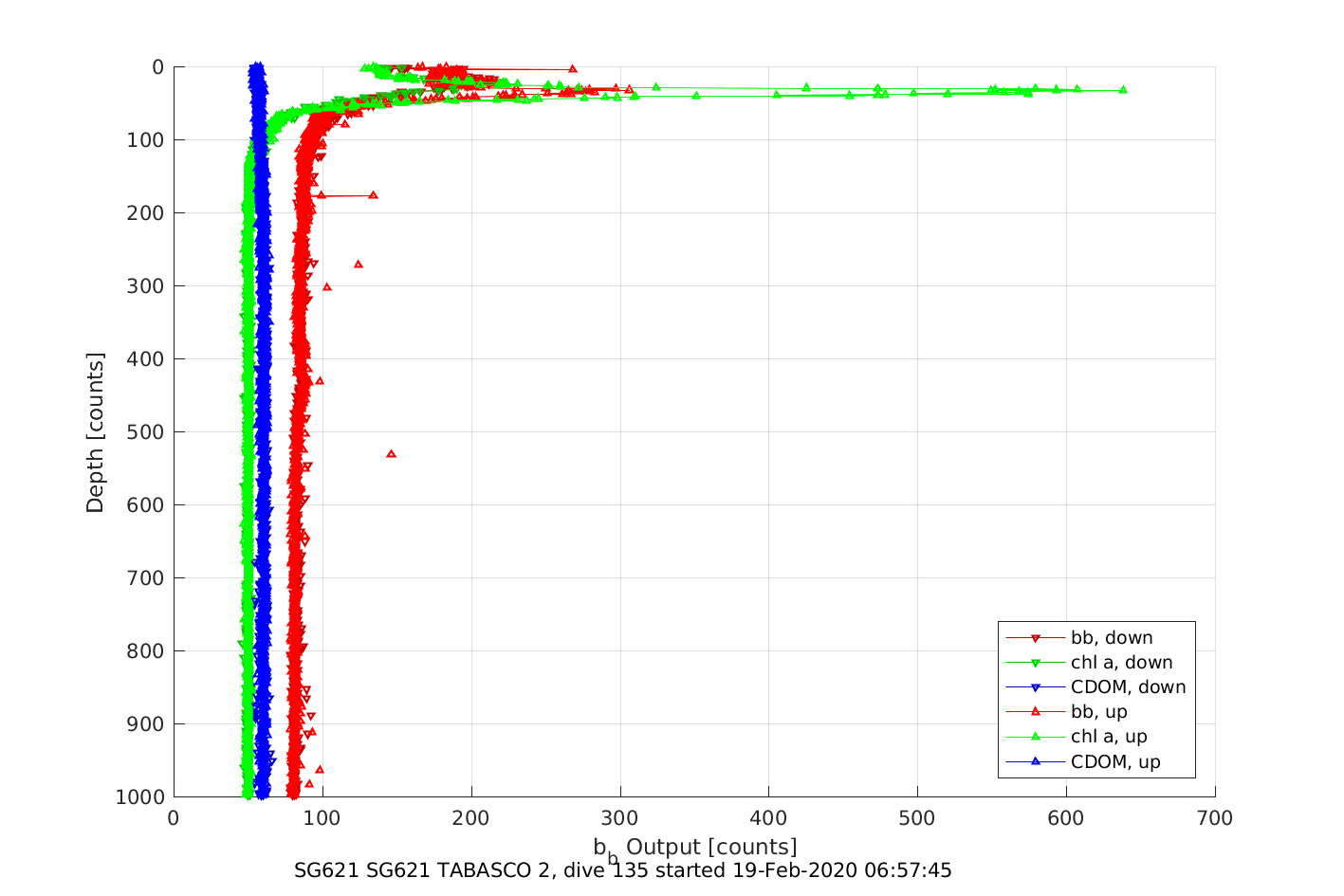Viewport: 1344px width, 896px height.
Task: Click the red down-triangle marker beside 'bb, down'
Action: pos(1036,639)
